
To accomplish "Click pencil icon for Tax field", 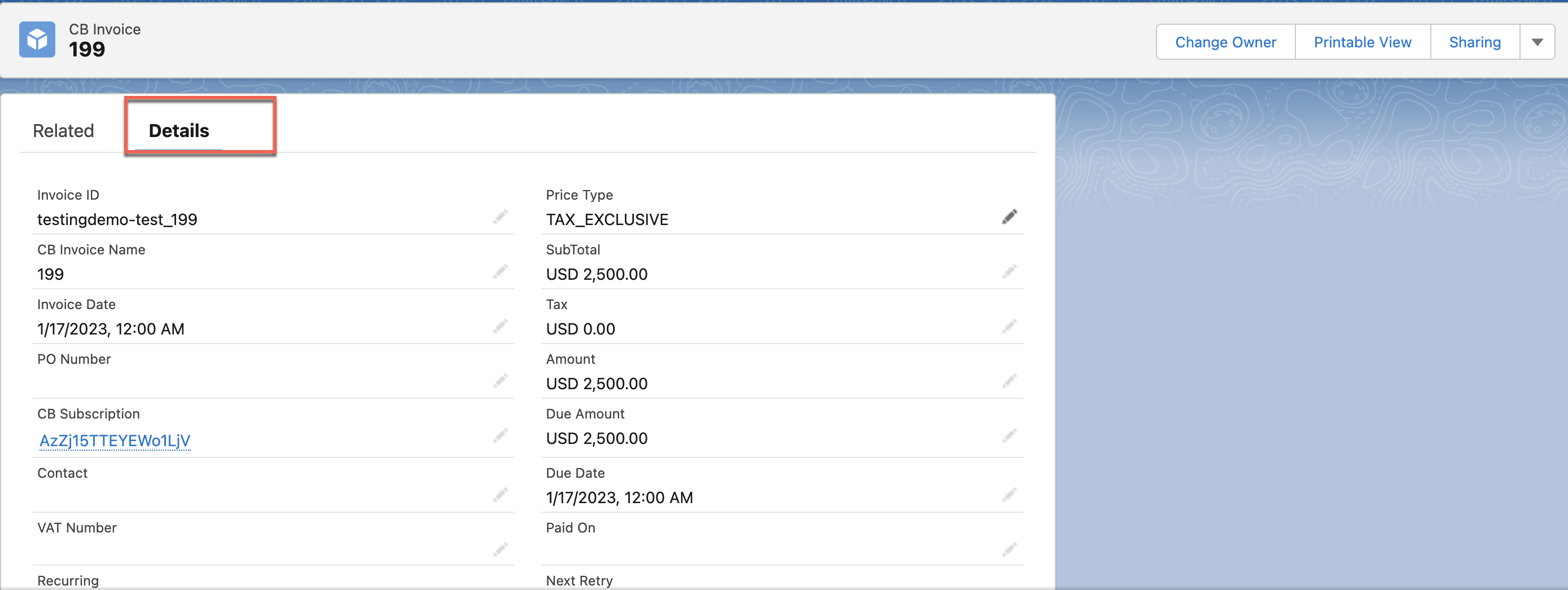I will pos(1009,327).
